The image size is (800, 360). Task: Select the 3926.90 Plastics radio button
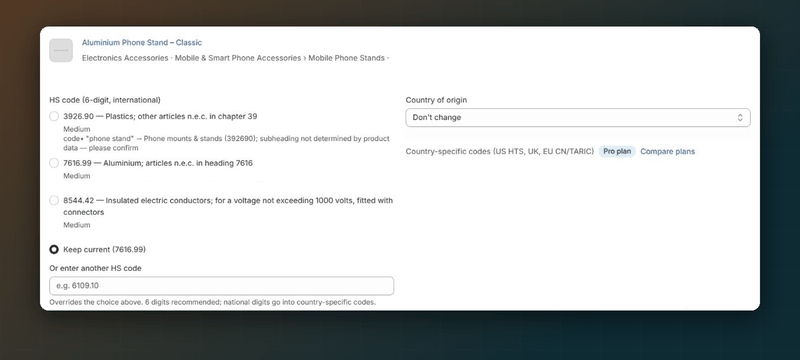point(54,116)
